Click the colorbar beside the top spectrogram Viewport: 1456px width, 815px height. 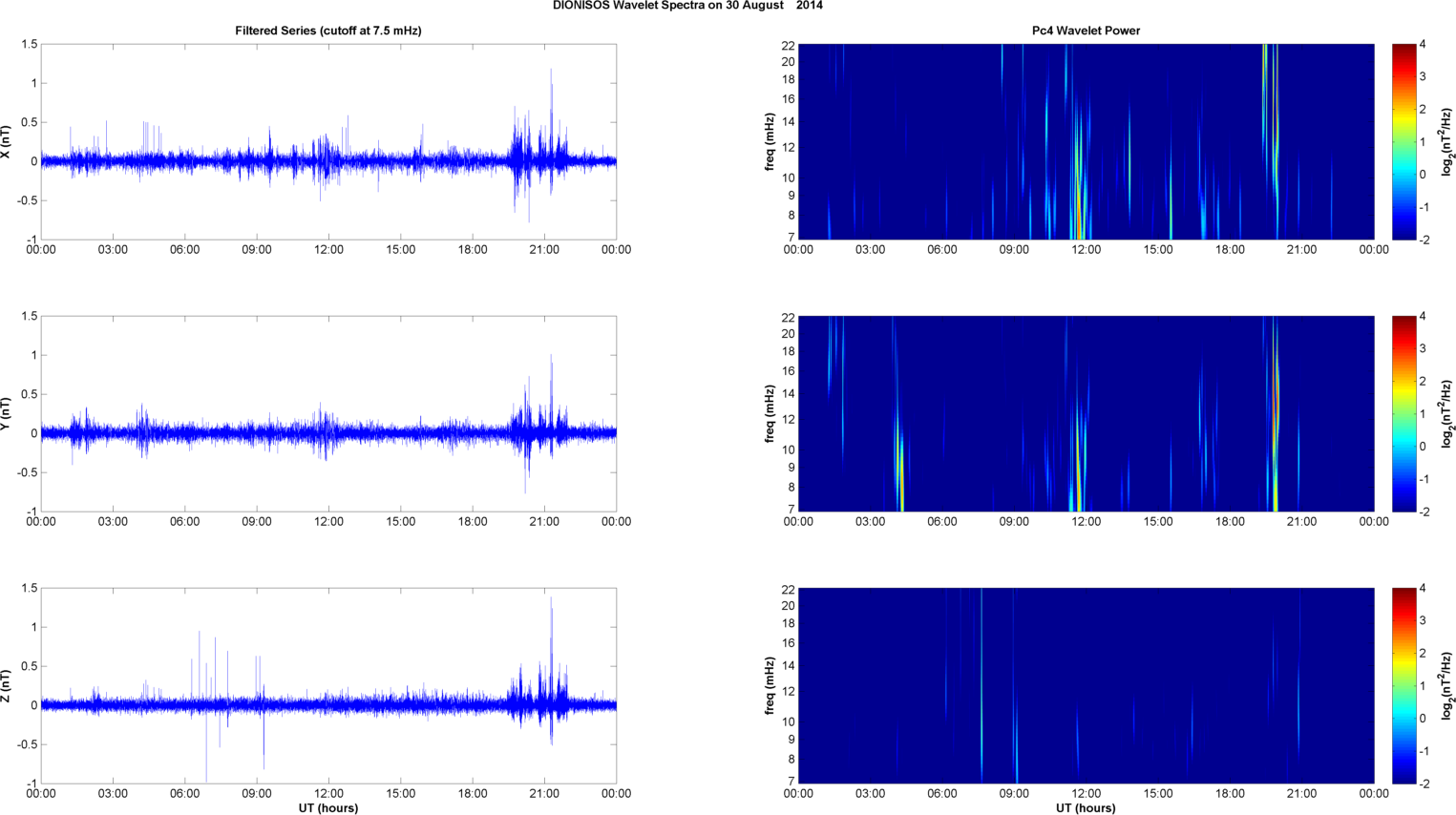[1403, 142]
